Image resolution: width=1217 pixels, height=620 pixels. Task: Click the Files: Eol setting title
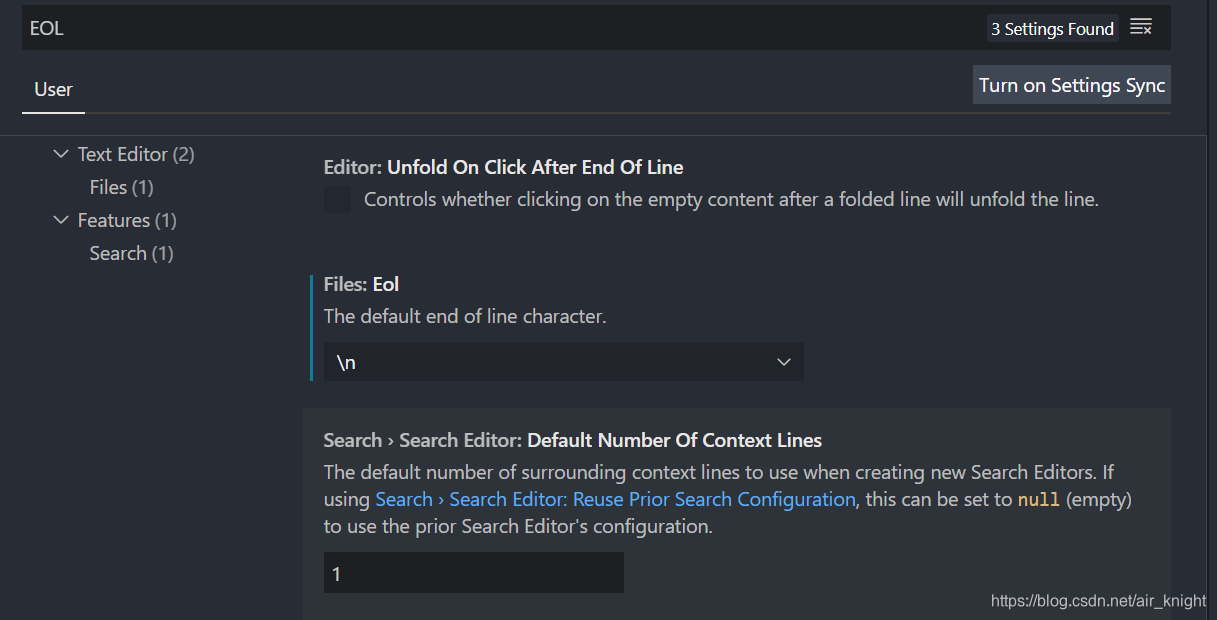pos(361,284)
